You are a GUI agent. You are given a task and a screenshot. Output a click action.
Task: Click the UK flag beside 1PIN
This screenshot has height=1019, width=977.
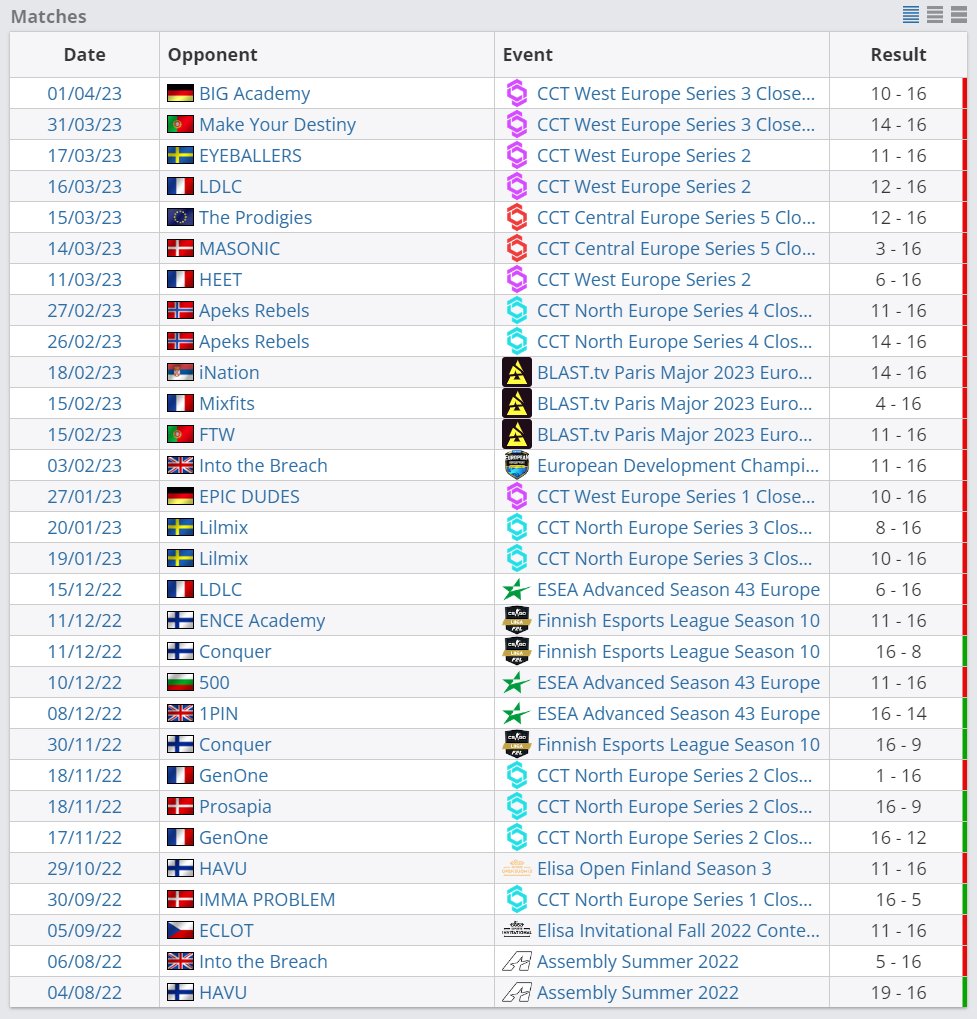(x=180, y=714)
